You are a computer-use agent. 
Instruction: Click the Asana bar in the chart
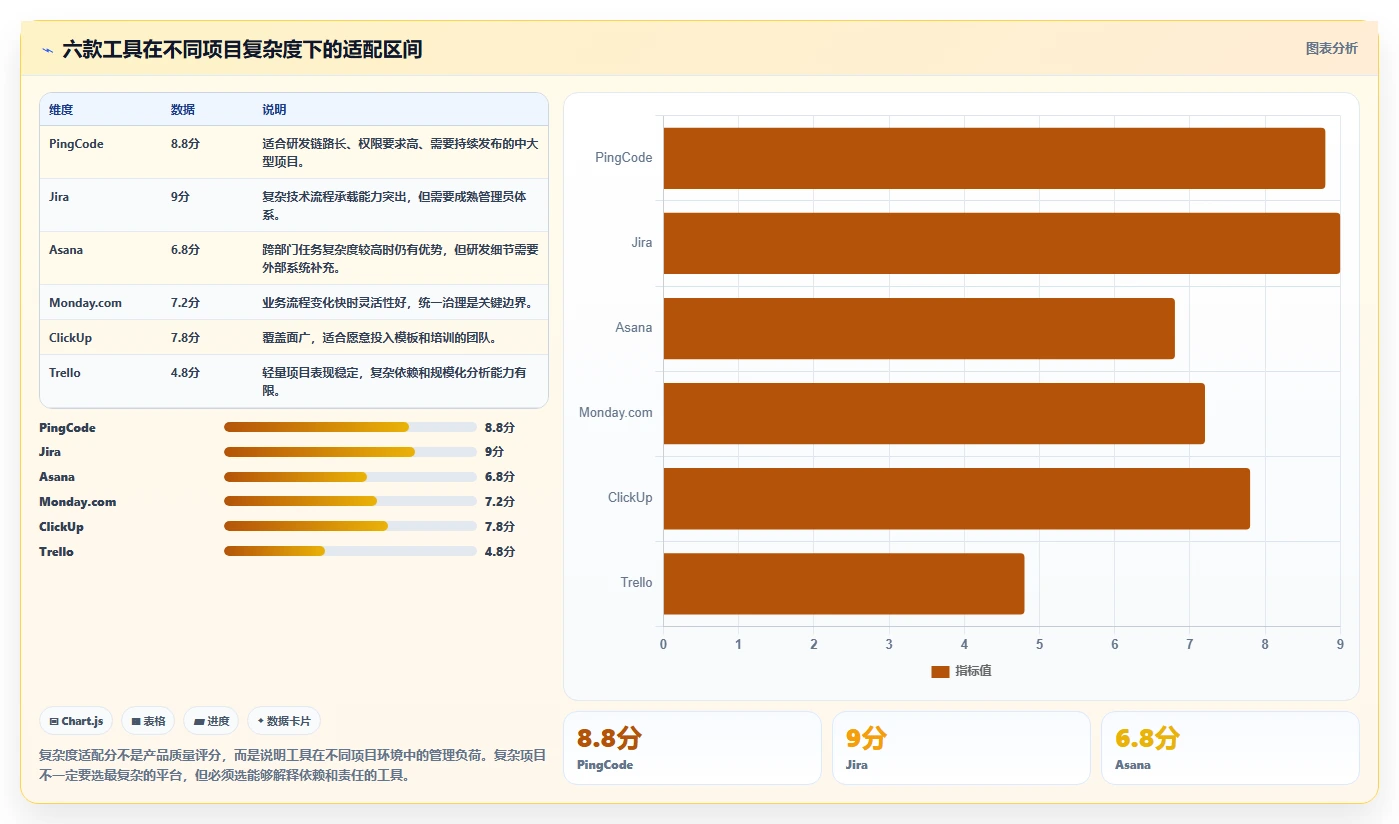click(919, 328)
